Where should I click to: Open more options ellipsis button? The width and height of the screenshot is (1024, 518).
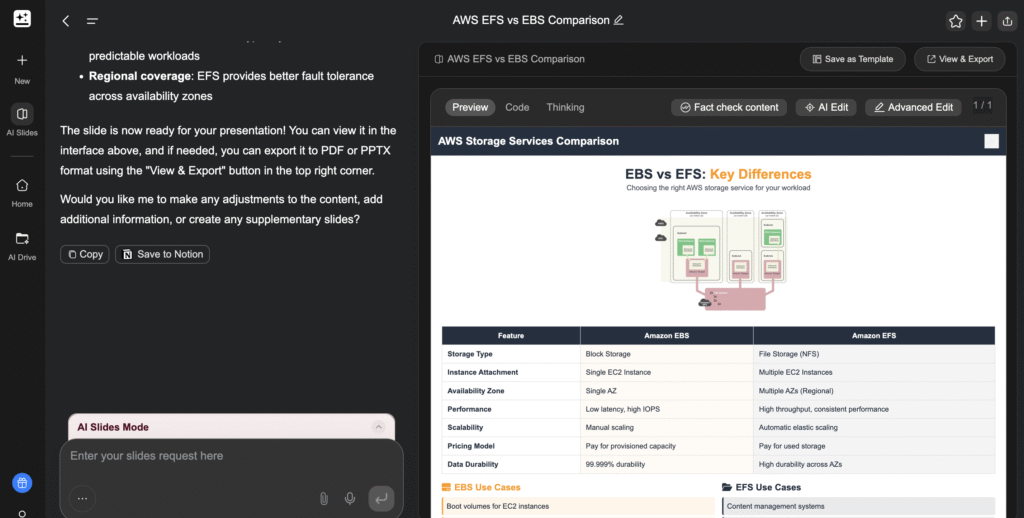coord(82,498)
